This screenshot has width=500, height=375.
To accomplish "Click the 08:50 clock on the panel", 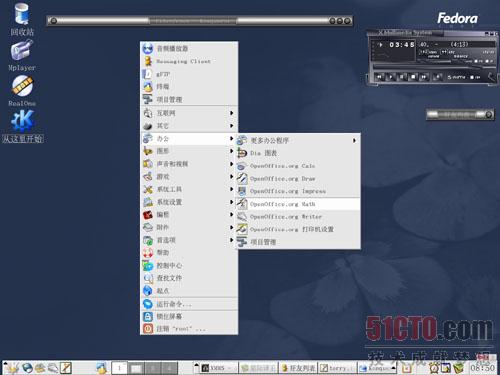I will click(482, 368).
